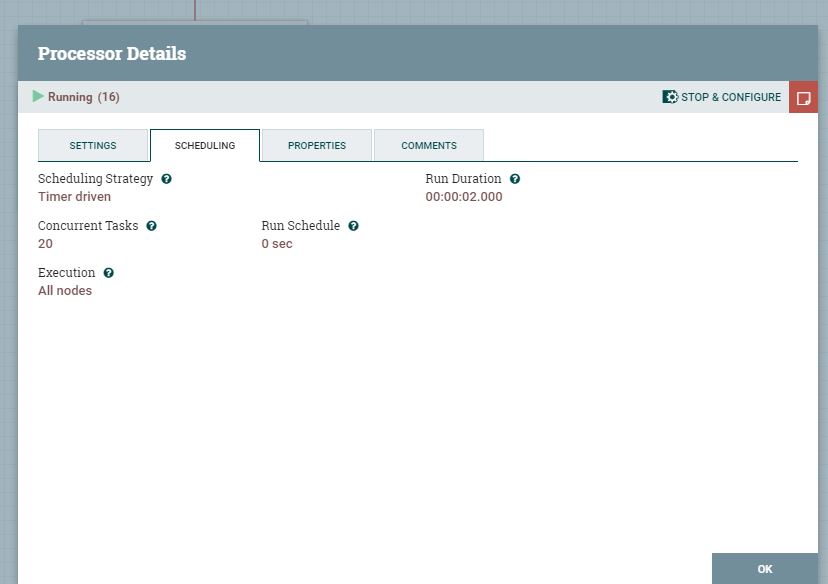The image size is (828, 584).
Task: Click the Execution help icon
Action: [107, 272]
